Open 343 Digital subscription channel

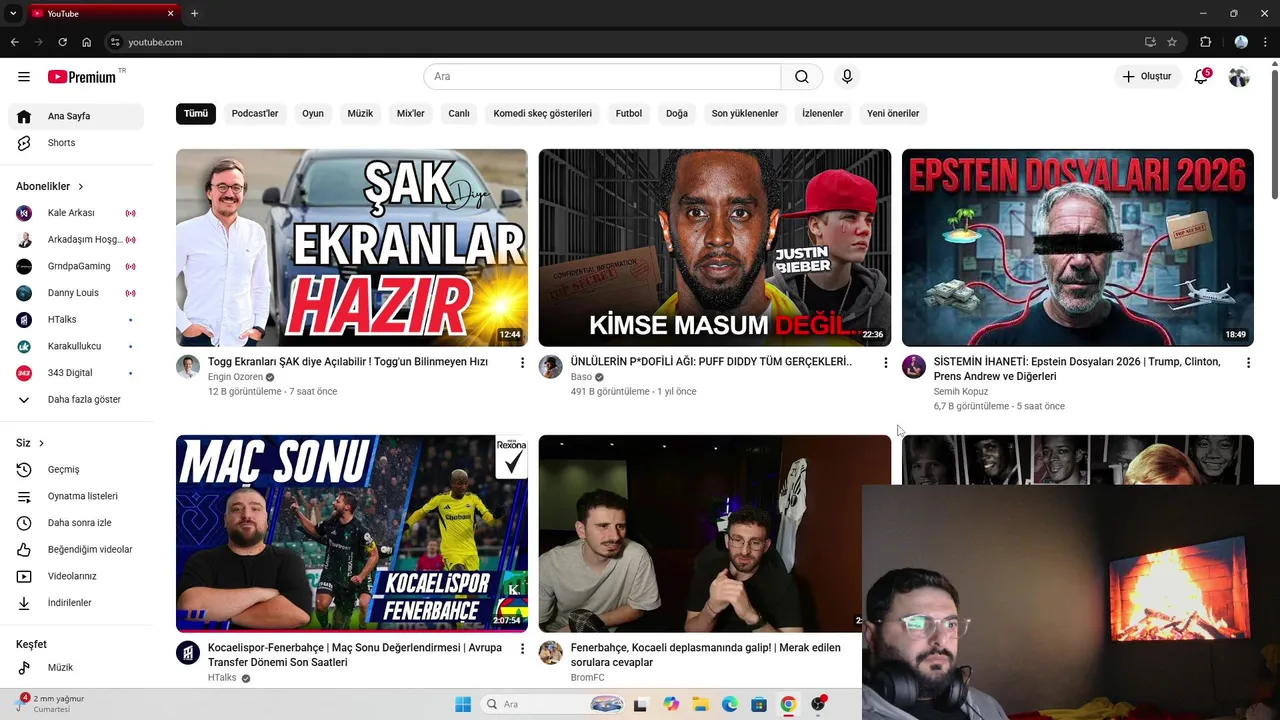76,373
